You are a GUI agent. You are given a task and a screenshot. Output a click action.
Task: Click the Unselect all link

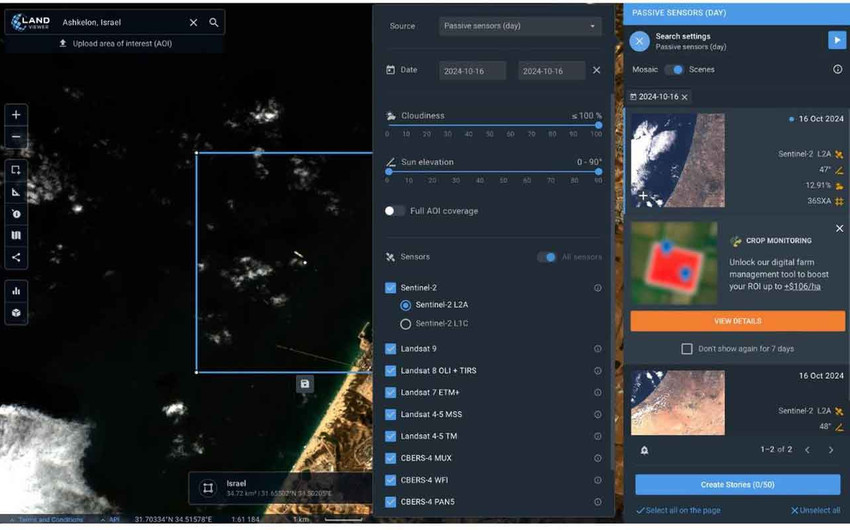(816, 510)
